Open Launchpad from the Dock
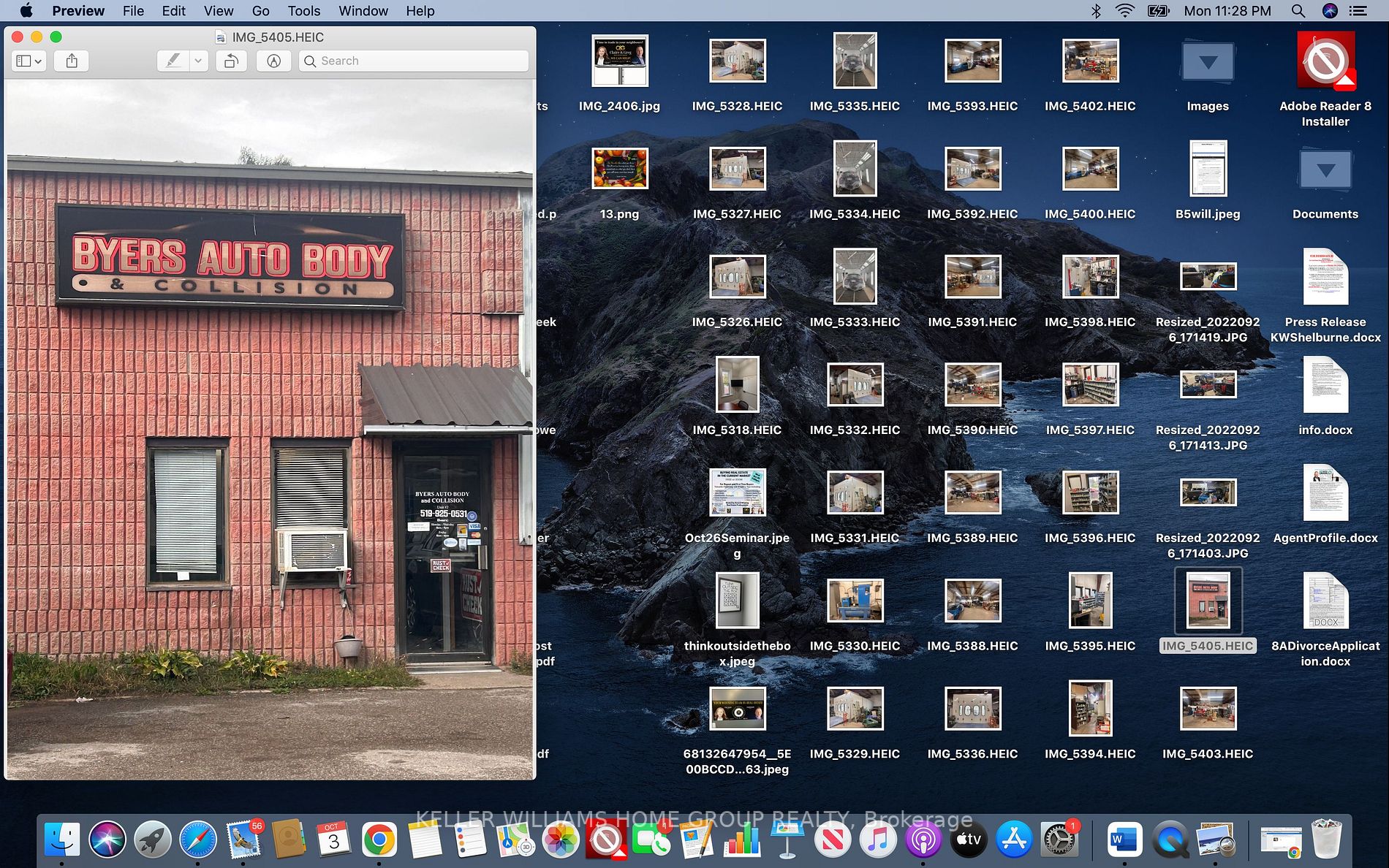The width and height of the screenshot is (1389, 868). pyautogui.click(x=153, y=840)
